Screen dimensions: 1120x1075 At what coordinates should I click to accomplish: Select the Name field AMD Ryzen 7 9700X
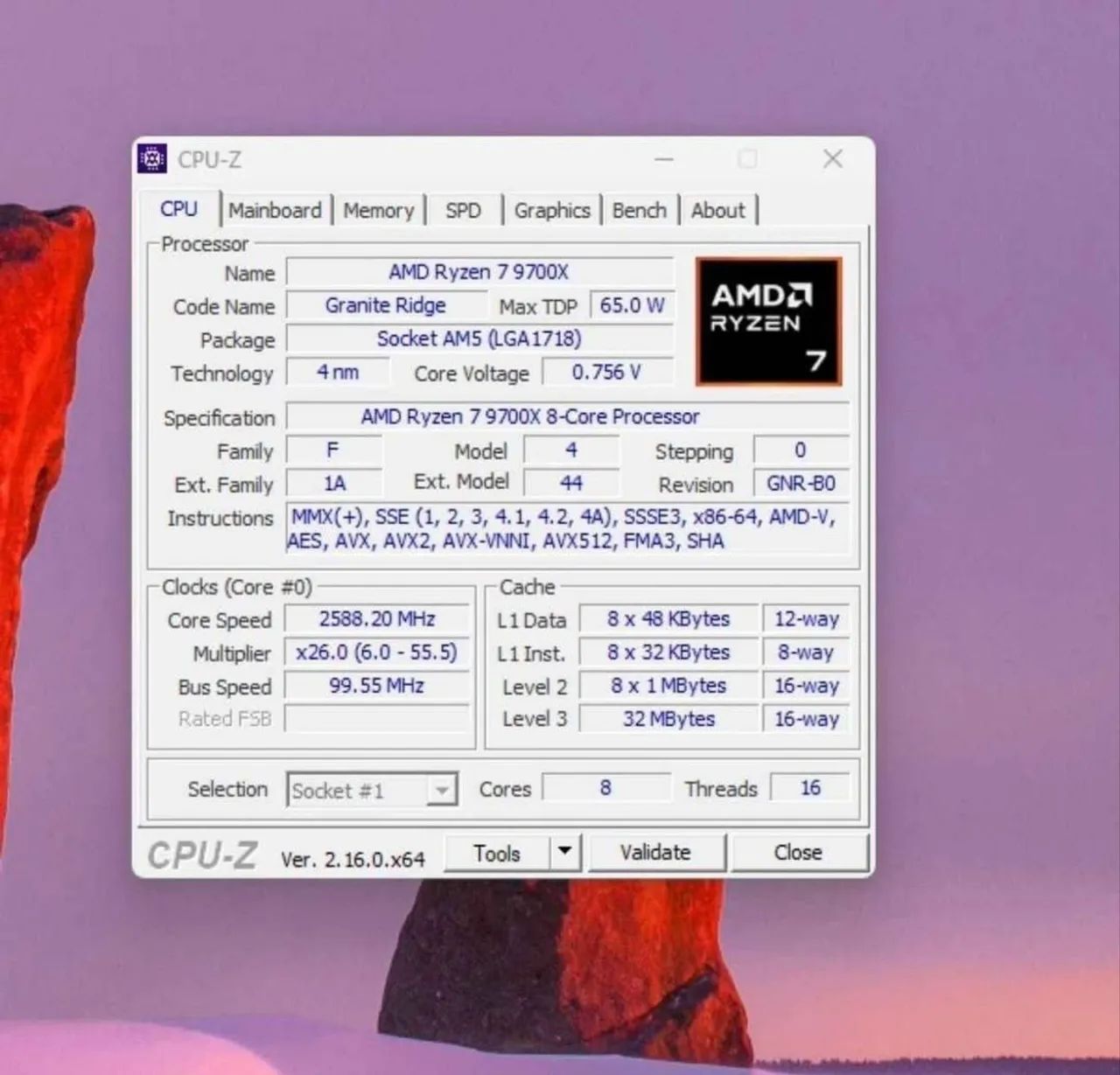479,272
